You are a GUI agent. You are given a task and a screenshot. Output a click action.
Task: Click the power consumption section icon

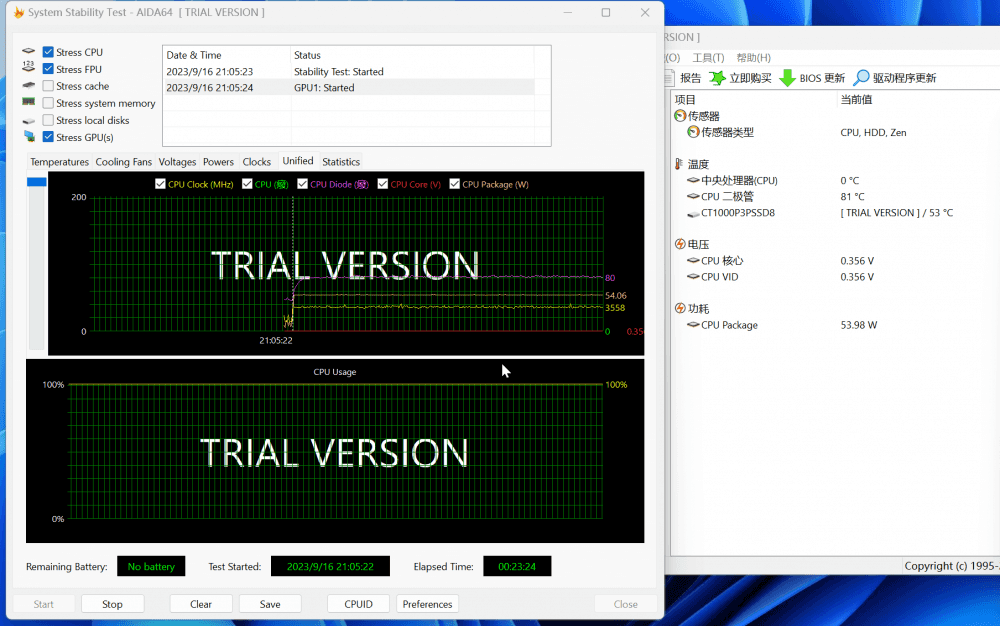tap(680, 309)
